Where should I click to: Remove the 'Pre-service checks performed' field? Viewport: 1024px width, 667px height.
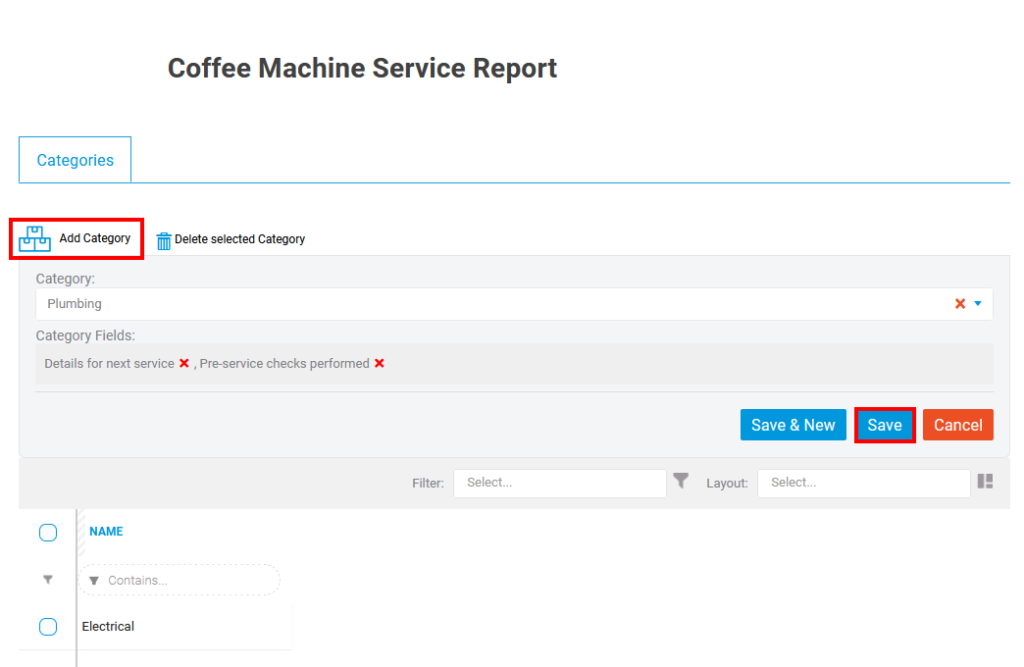pos(378,363)
